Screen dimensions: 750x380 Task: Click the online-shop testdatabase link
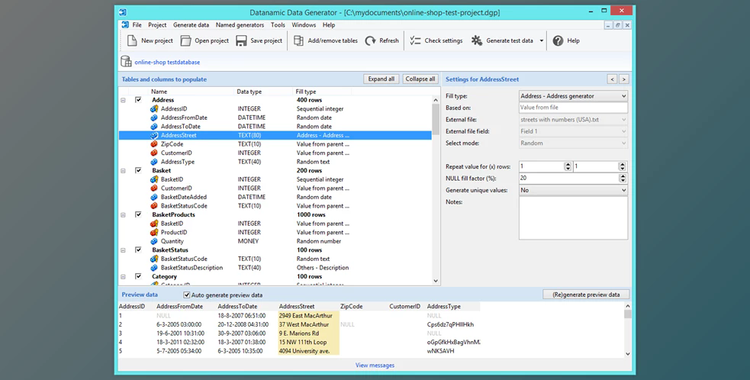tap(167, 62)
